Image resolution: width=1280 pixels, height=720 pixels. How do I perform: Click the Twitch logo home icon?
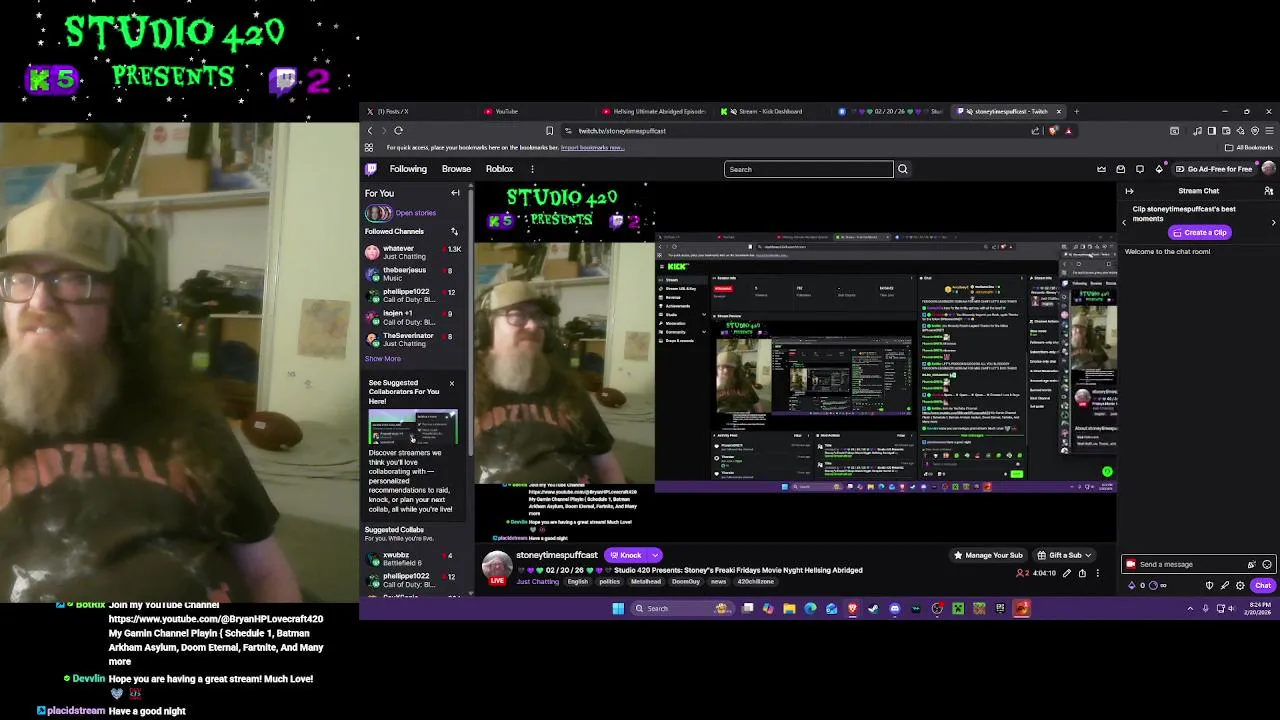coord(371,169)
